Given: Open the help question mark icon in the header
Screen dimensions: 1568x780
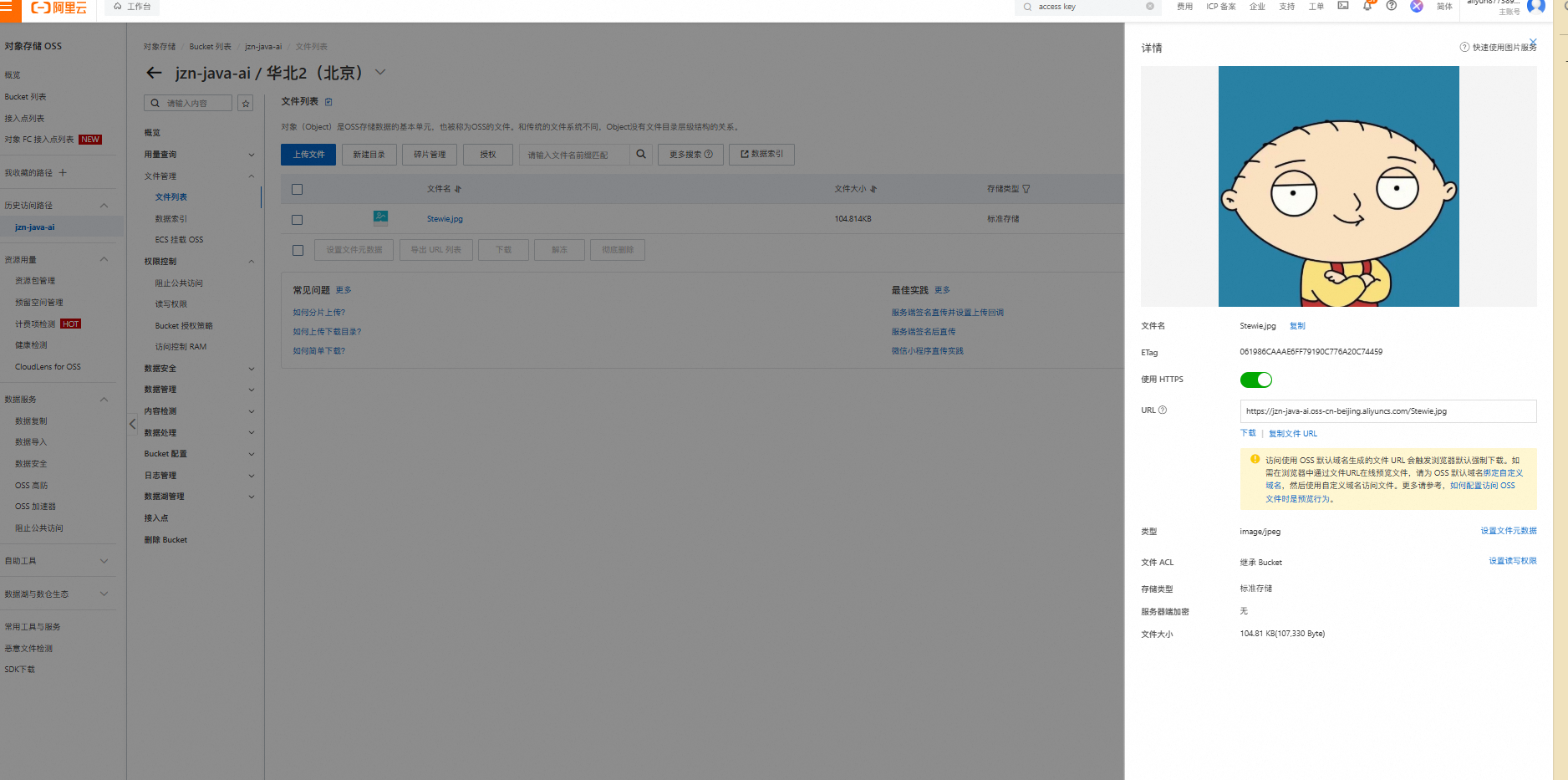Looking at the screenshot, I should (1392, 6).
